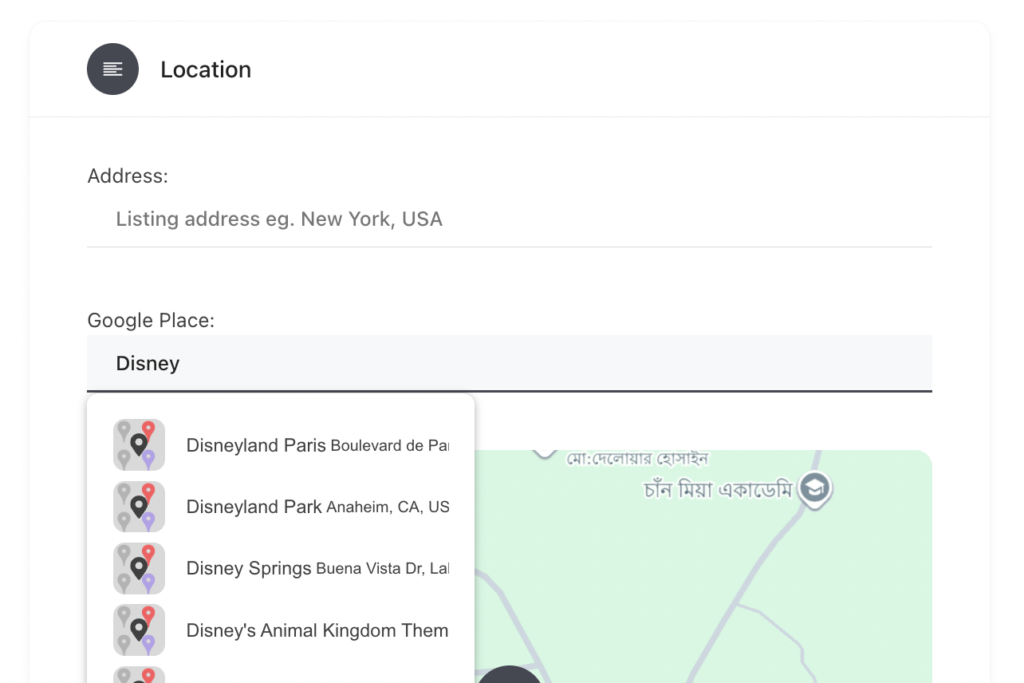Click the Location heading text

click(x=206, y=69)
